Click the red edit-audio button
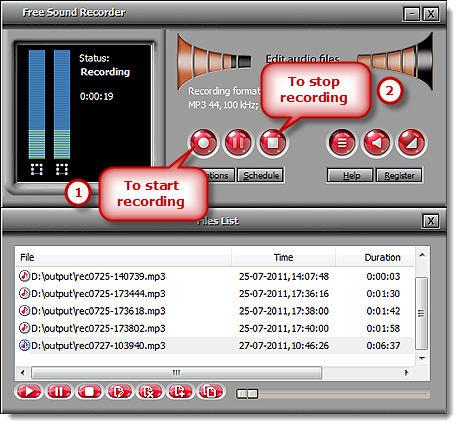This screenshot has height=427, width=460. 412,143
